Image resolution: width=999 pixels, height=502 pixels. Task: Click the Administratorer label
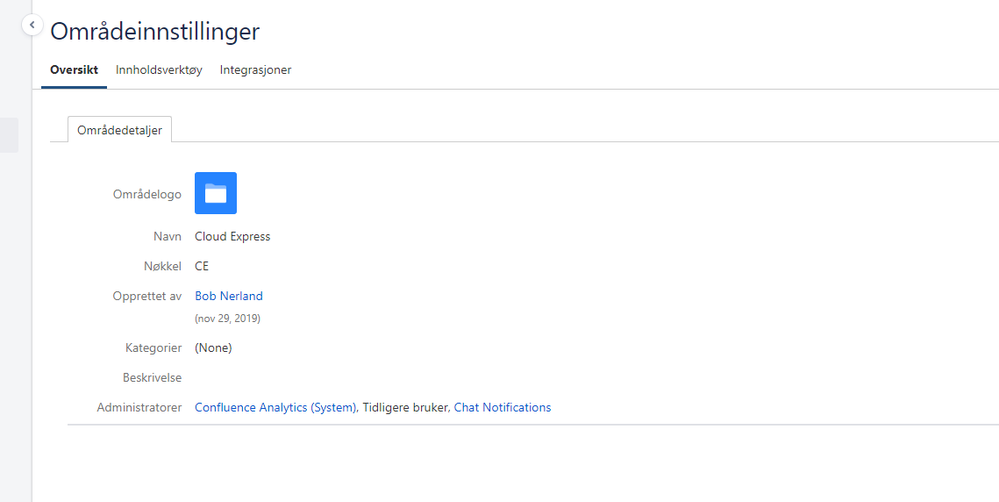point(140,407)
